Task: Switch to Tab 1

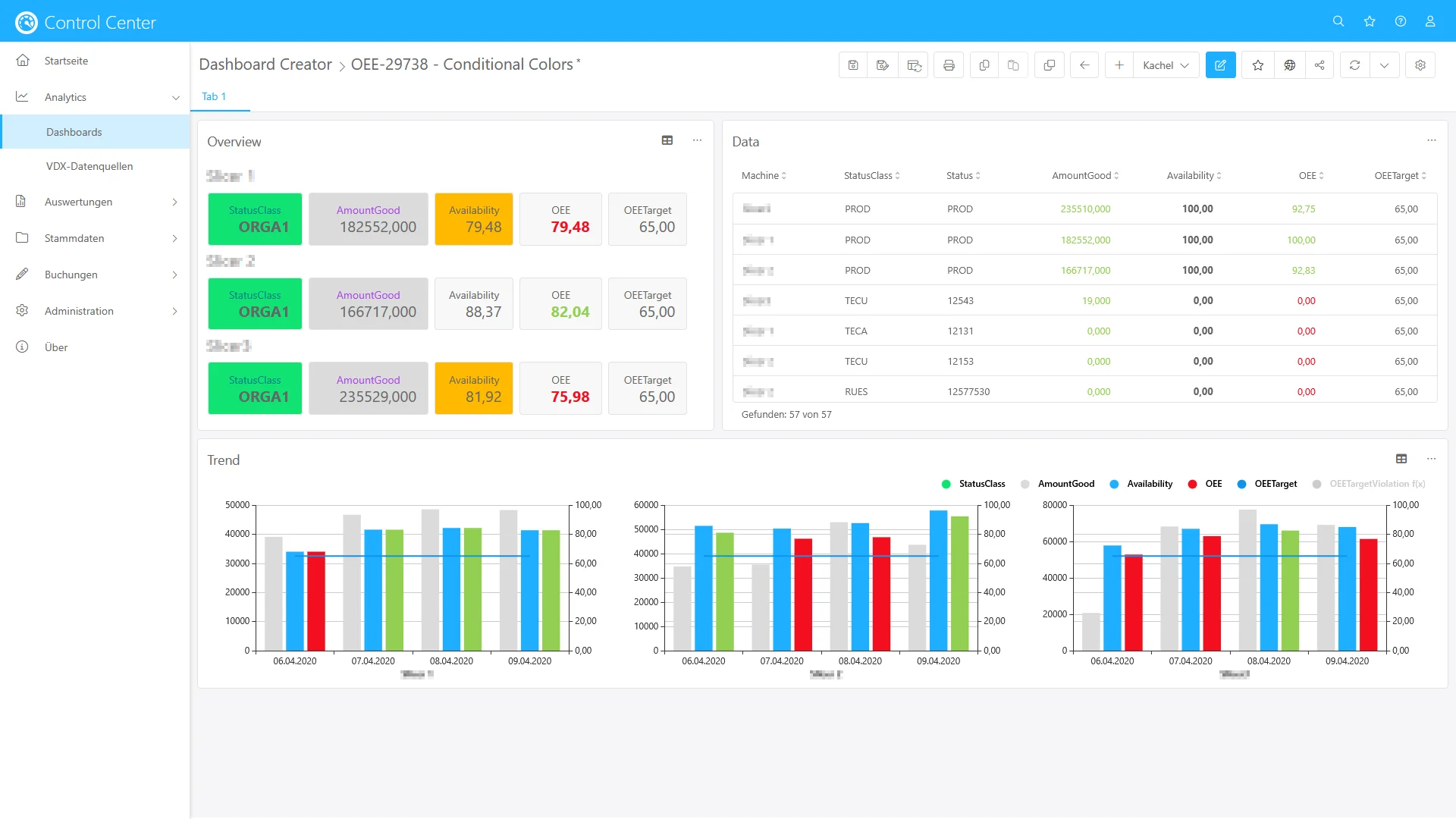Action: coord(215,96)
